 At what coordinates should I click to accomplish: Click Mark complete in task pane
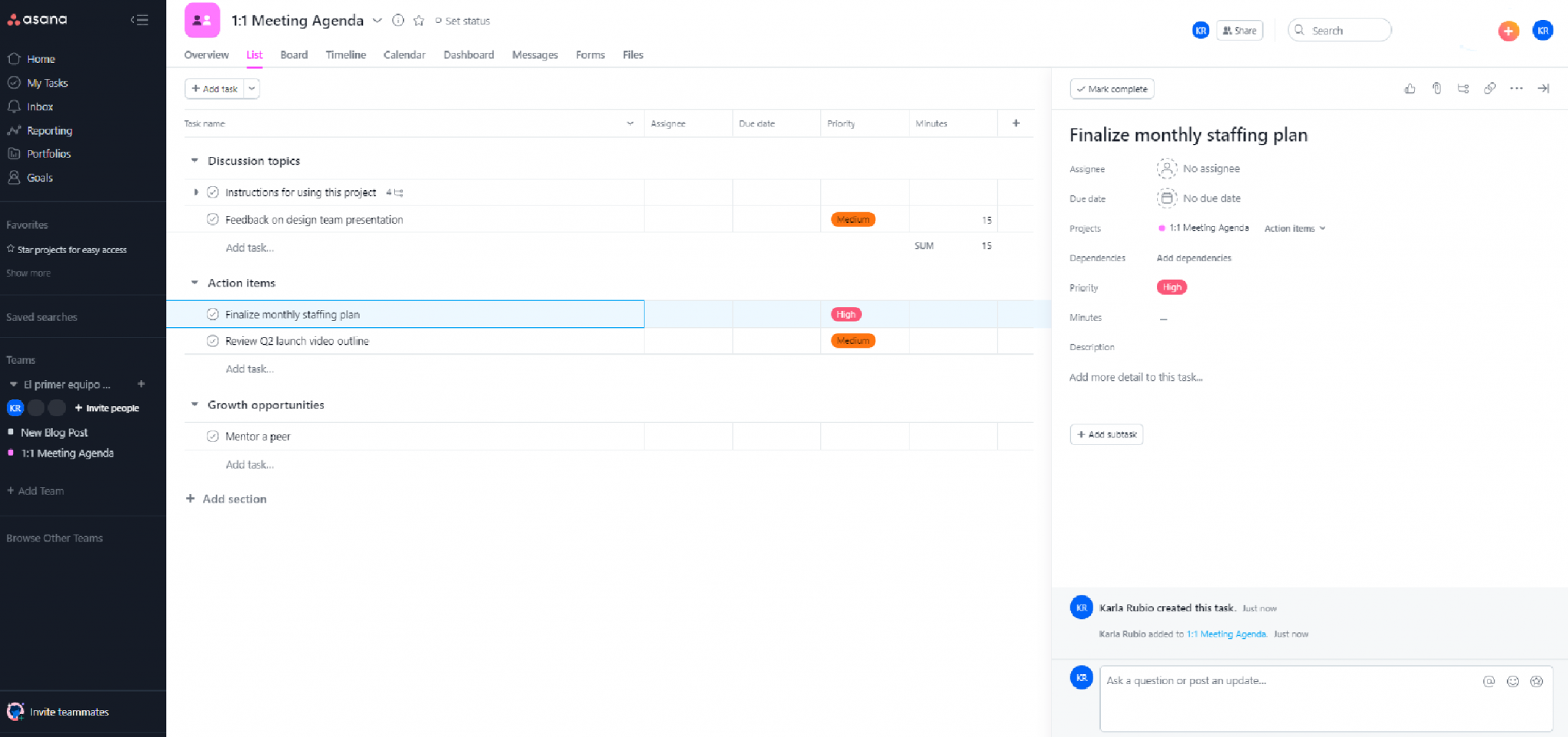(x=1112, y=89)
